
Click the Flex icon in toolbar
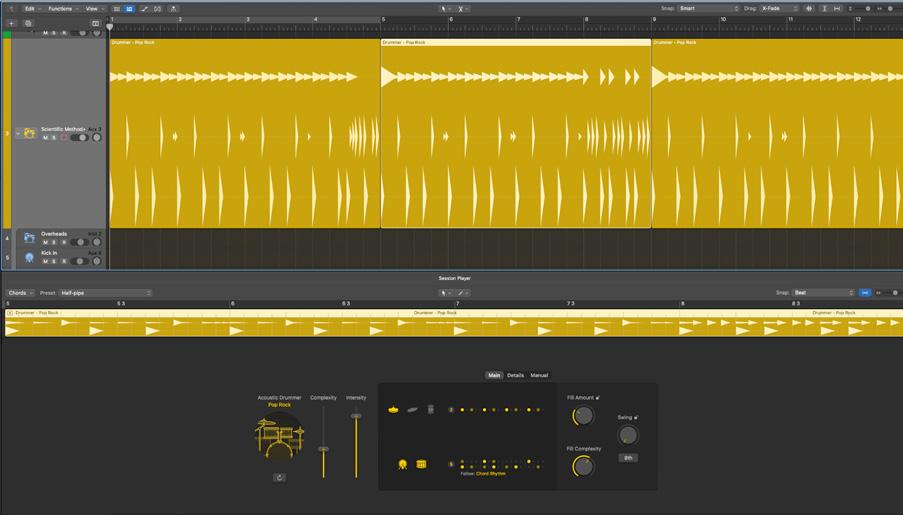pos(157,9)
